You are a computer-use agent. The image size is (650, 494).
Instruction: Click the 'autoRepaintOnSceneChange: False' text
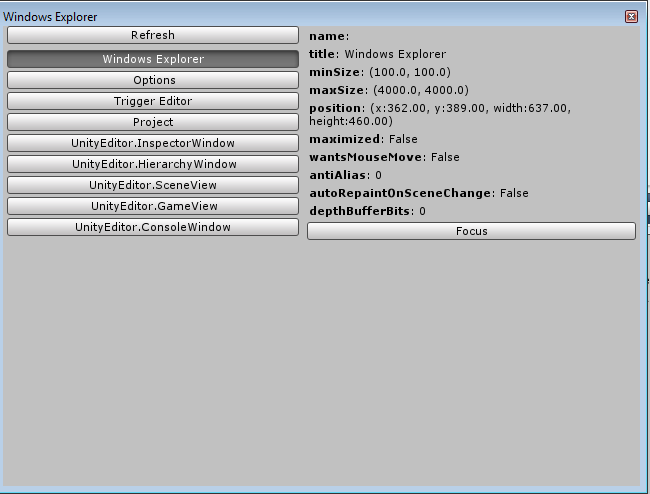click(419, 193)
